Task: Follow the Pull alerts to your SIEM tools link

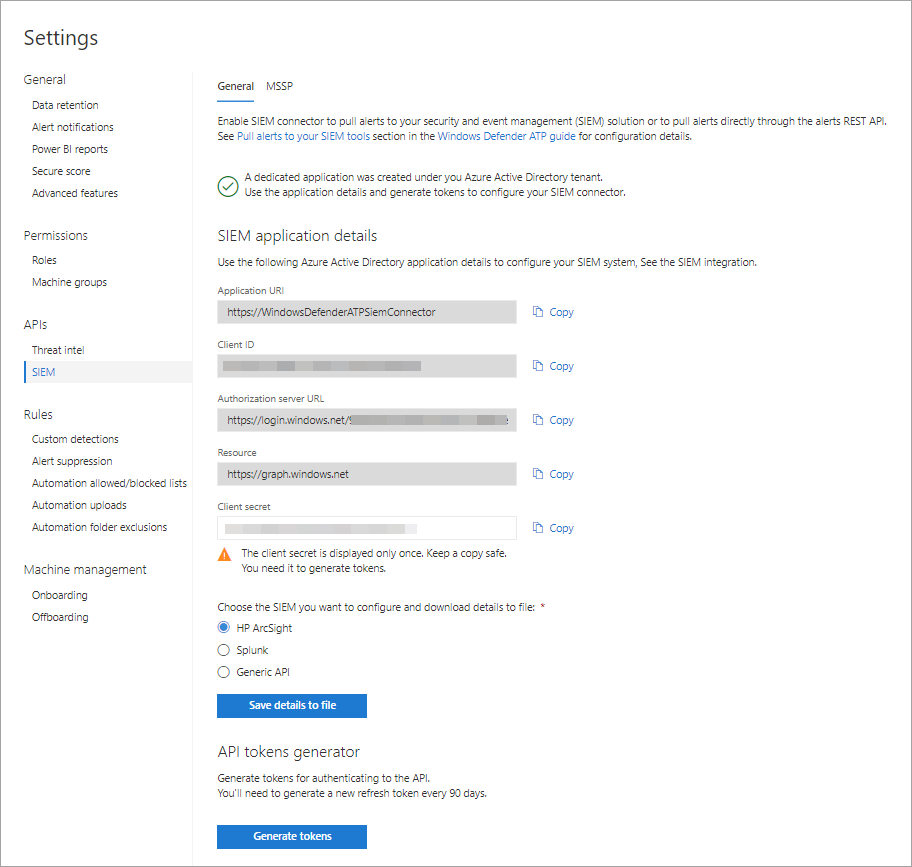Action: pyautogui.click(x=303, y=136)
